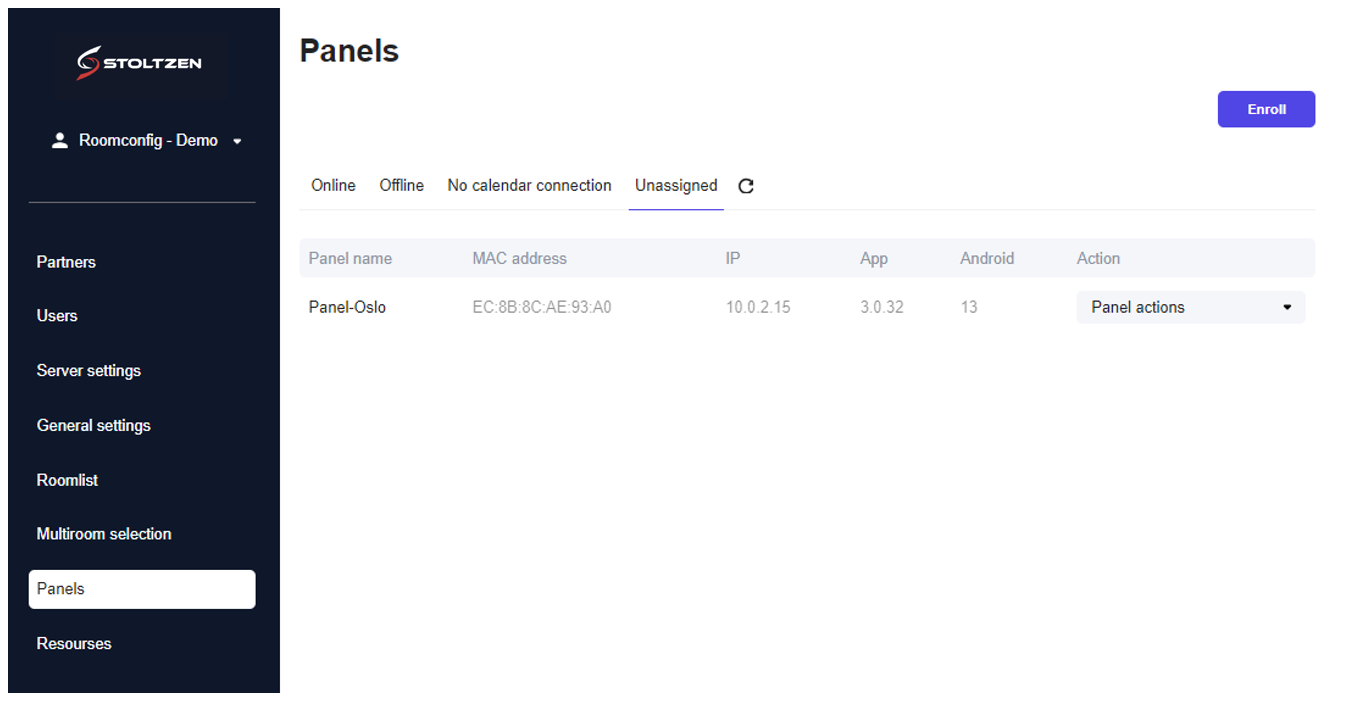
Task: Click the Panel name column header
Action: pyautogui.click(x=350, y=259)
